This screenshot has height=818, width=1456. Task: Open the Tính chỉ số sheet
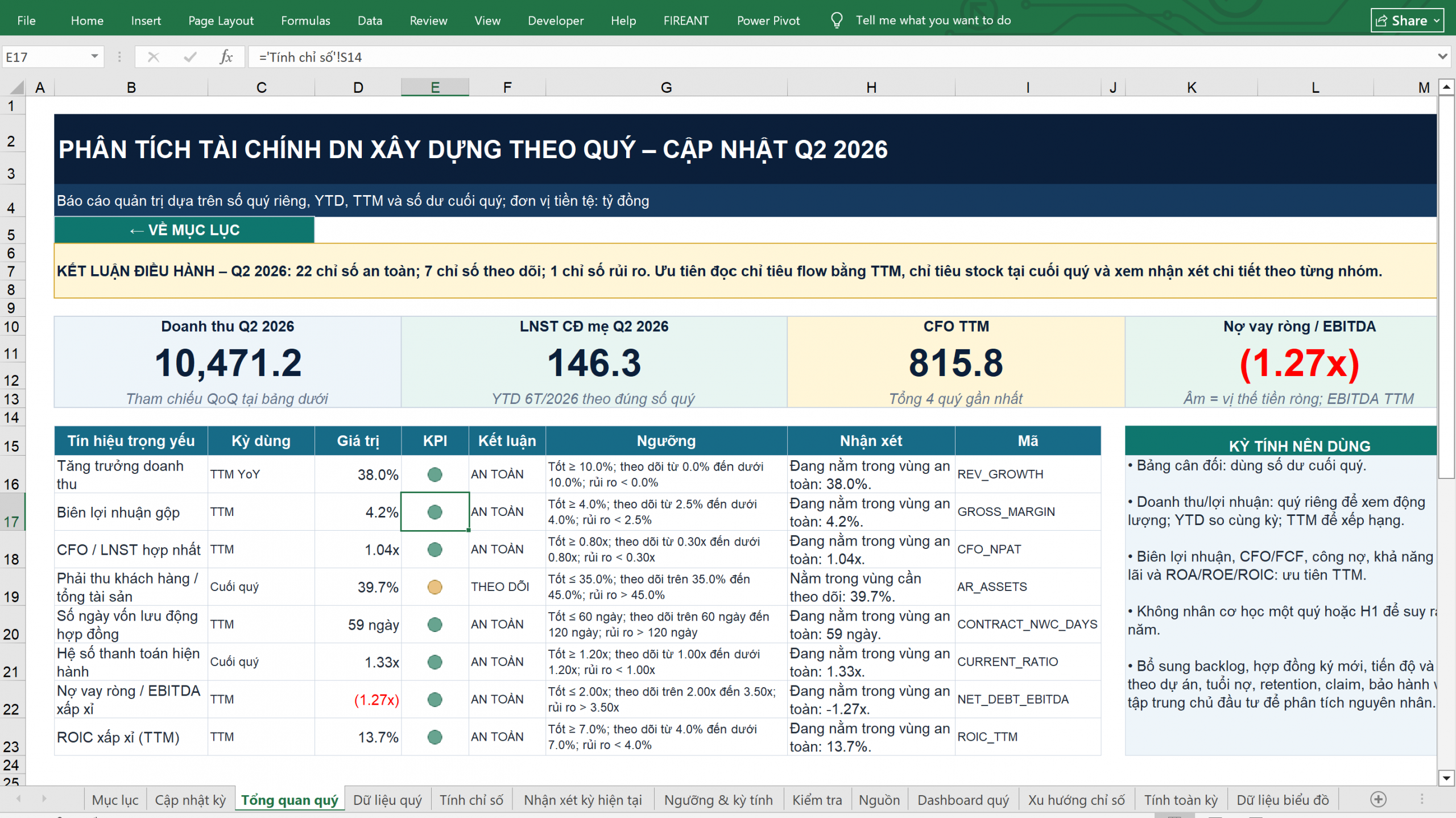pyautogui.click(x=471, y=800)
